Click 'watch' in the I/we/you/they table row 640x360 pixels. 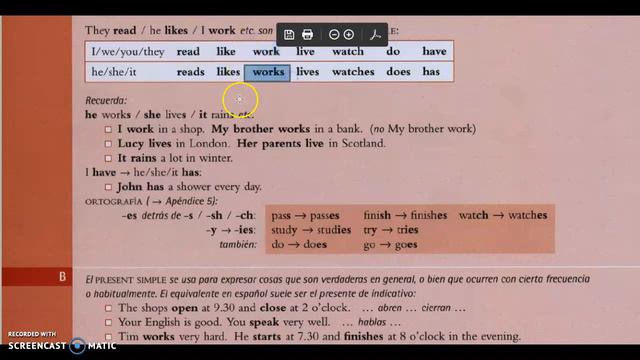pyautogui.click(x=348, y=51)
